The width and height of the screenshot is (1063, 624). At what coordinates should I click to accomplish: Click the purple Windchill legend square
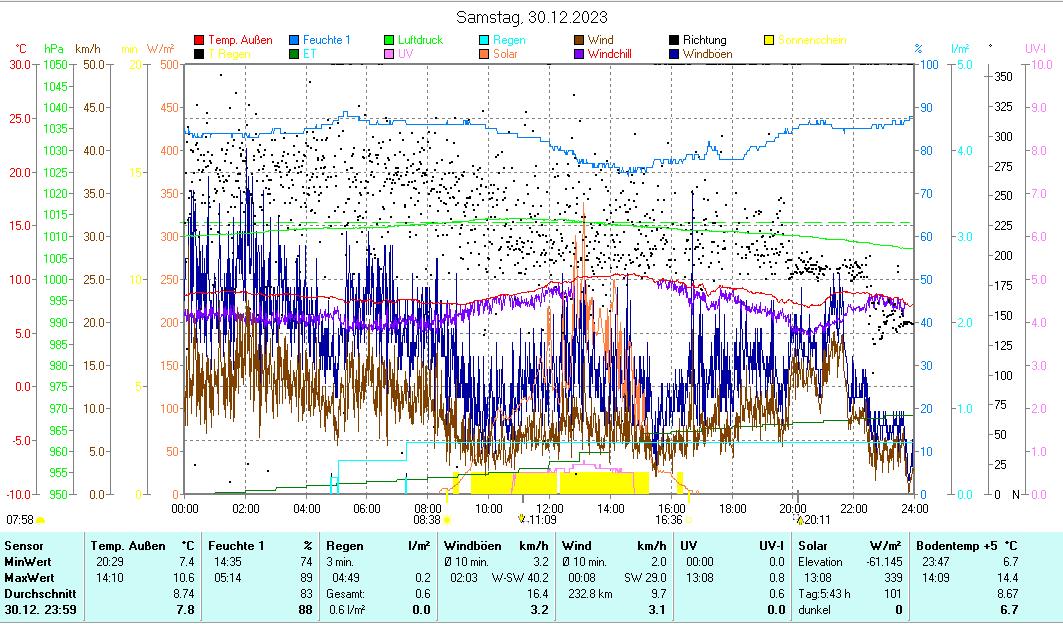pyautogui.click(x=580, y=54)
